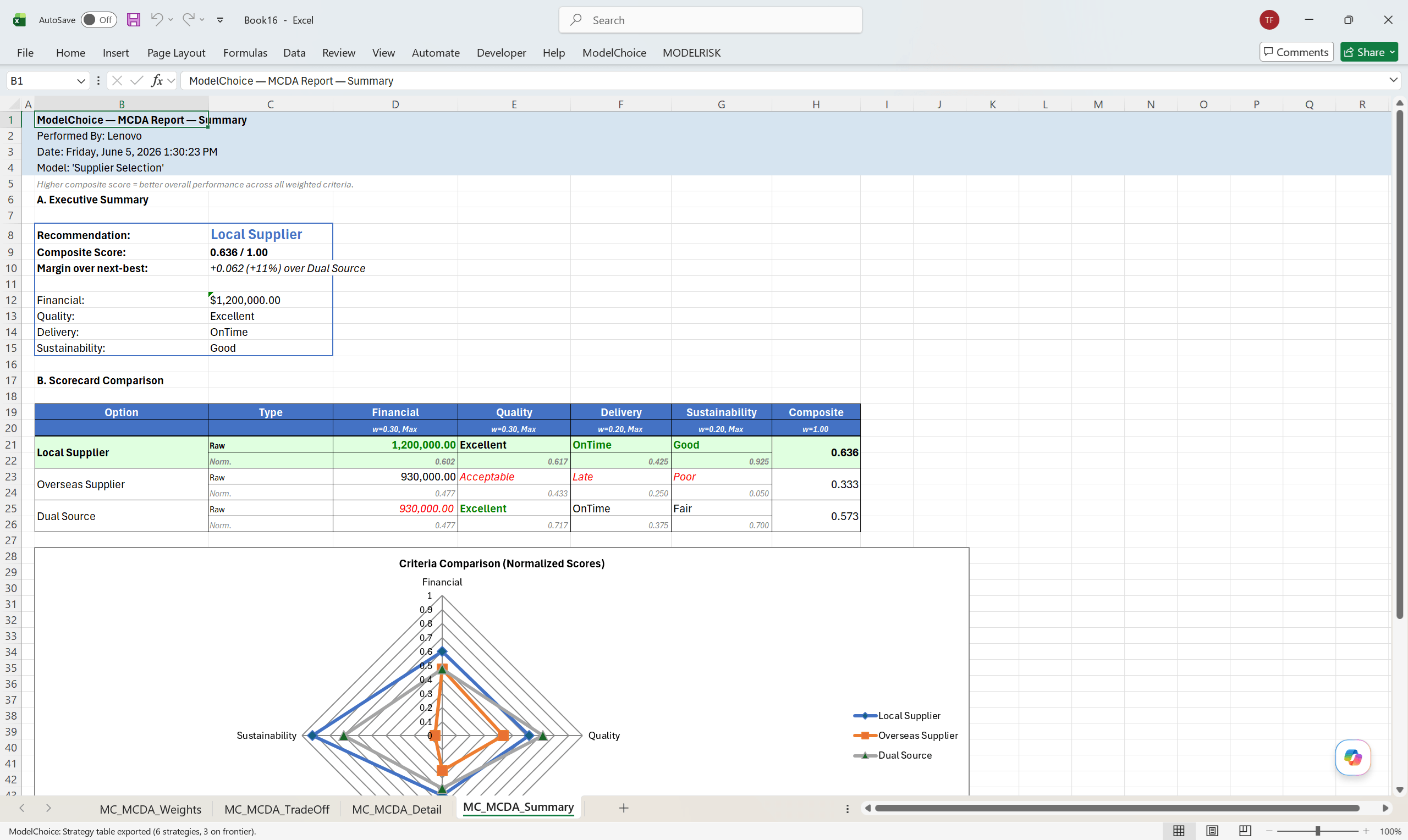Click the Page Layout view icon
Image resolution: width=1408 pixels, height=840 pixels.
click(1212, 831)
